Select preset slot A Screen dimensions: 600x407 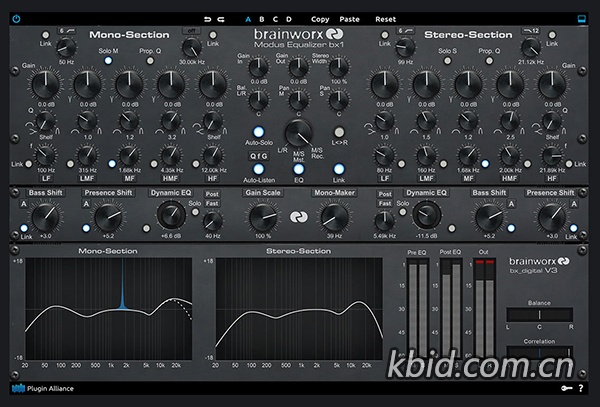(248, 19)
